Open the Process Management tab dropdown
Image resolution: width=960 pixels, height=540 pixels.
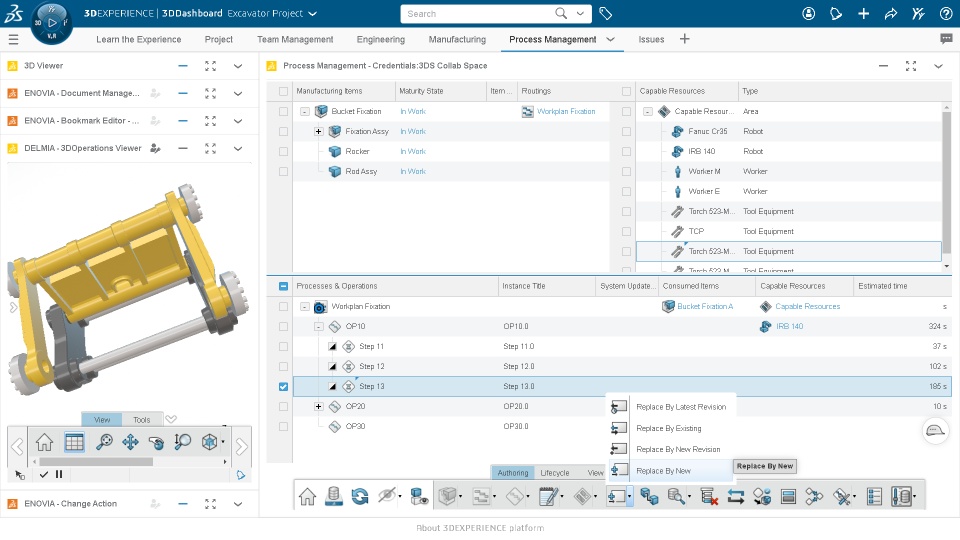pyautogui.click(x=610, y=39)
